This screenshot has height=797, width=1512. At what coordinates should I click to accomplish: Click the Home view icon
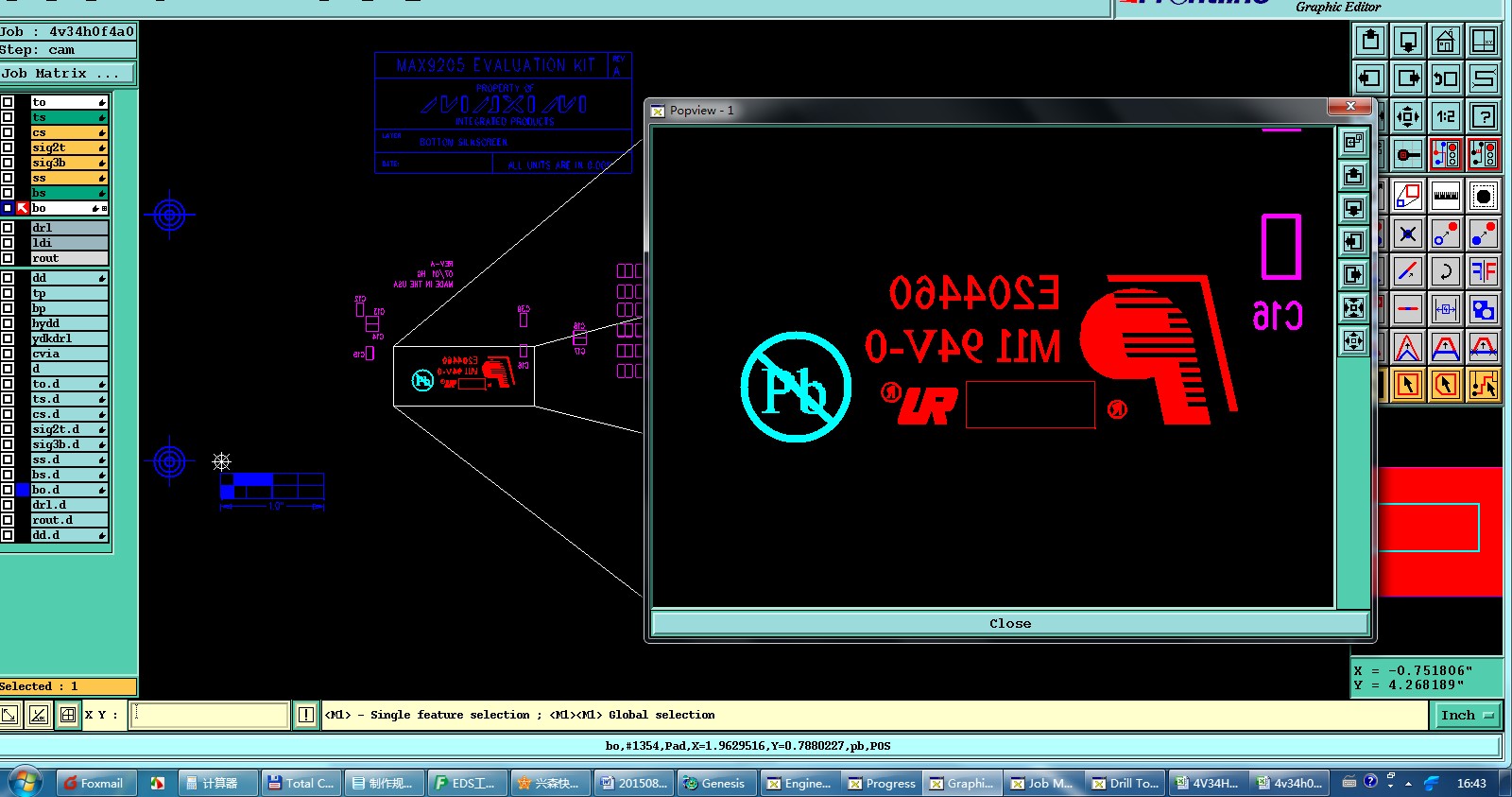[x=1446, y=41]
